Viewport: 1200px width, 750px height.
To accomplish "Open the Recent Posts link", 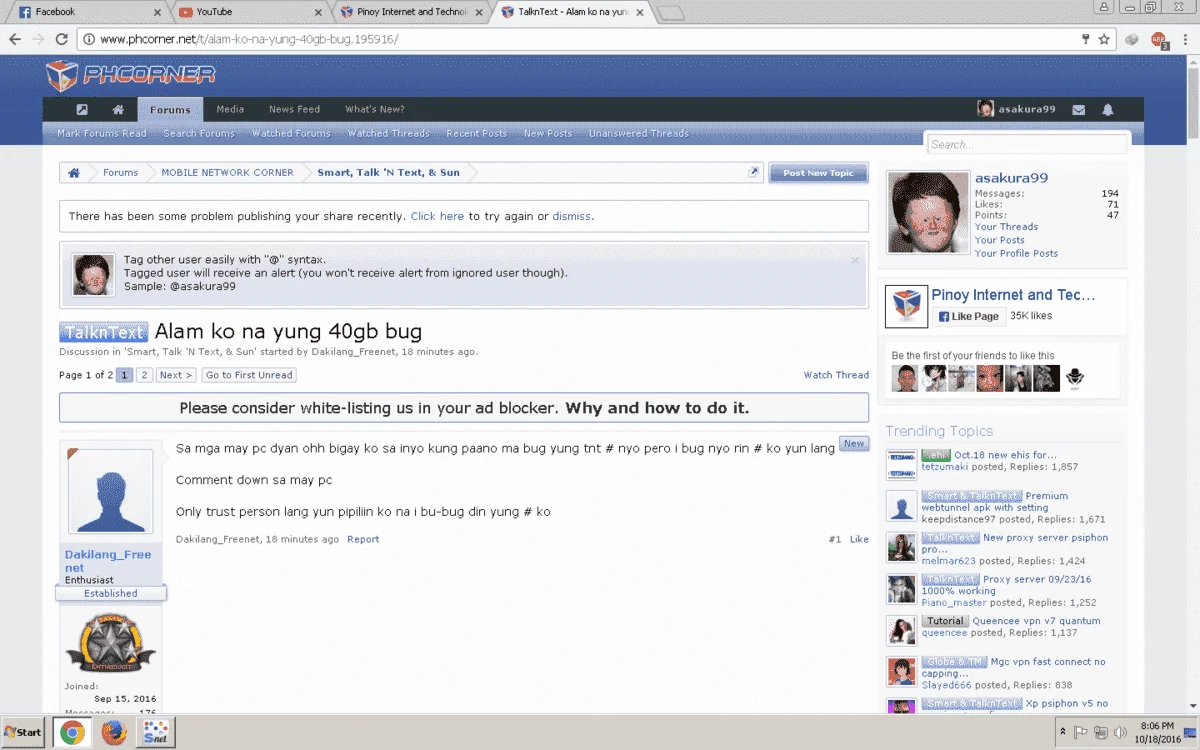I will pos(477,134).
